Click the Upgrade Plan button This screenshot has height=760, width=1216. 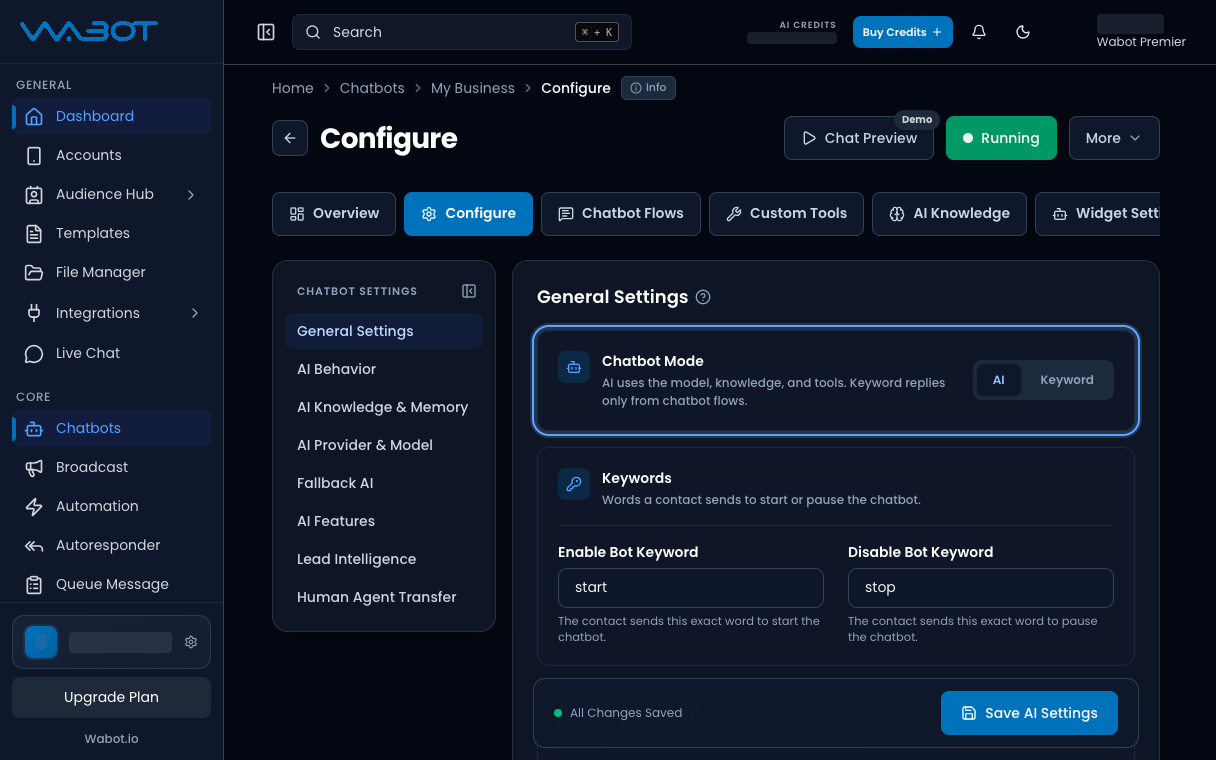(111, 697)
